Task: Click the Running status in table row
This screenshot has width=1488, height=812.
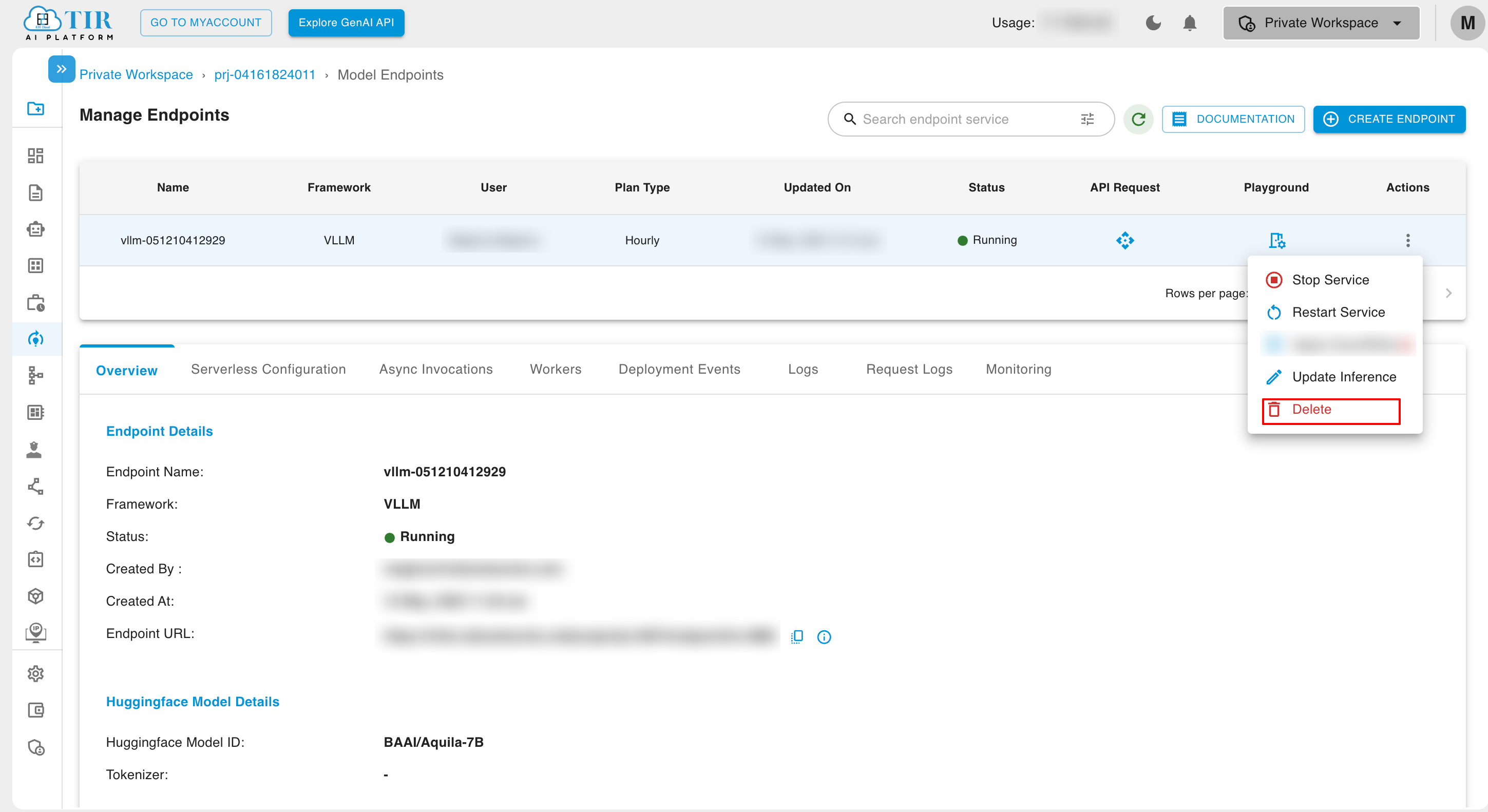Action: tap(987, 240)
